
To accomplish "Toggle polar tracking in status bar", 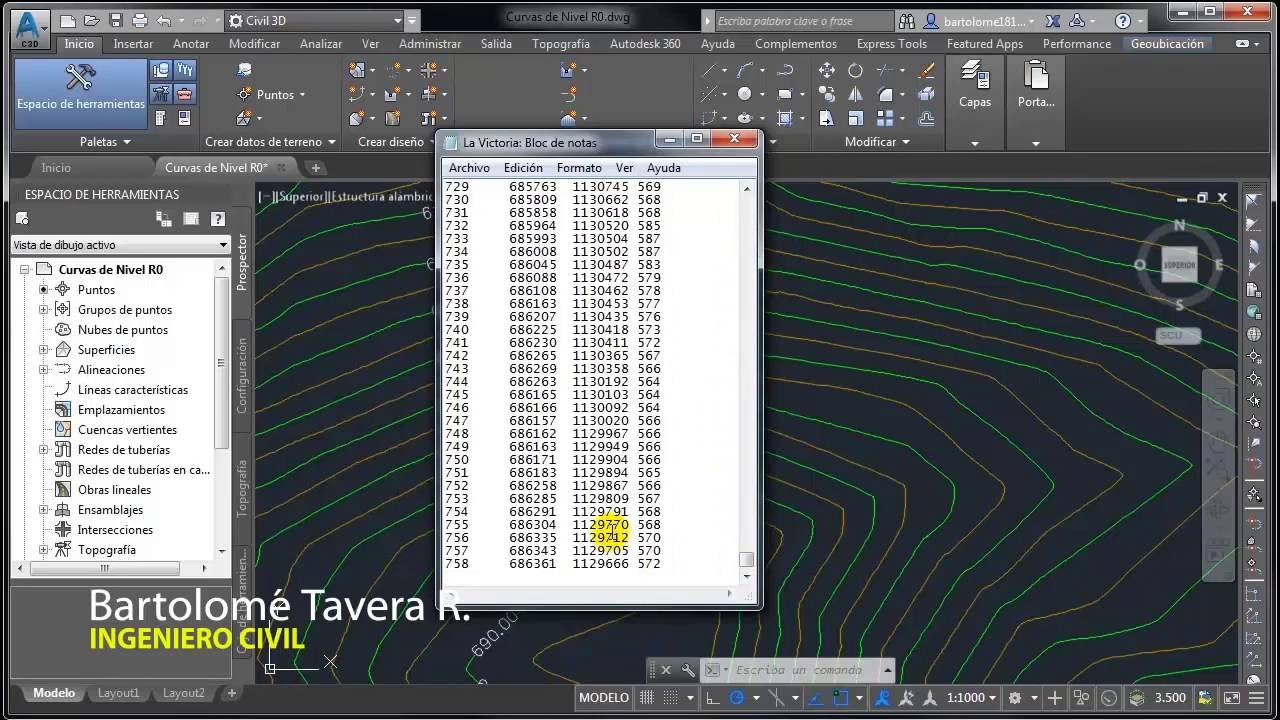I will [737, 698].
